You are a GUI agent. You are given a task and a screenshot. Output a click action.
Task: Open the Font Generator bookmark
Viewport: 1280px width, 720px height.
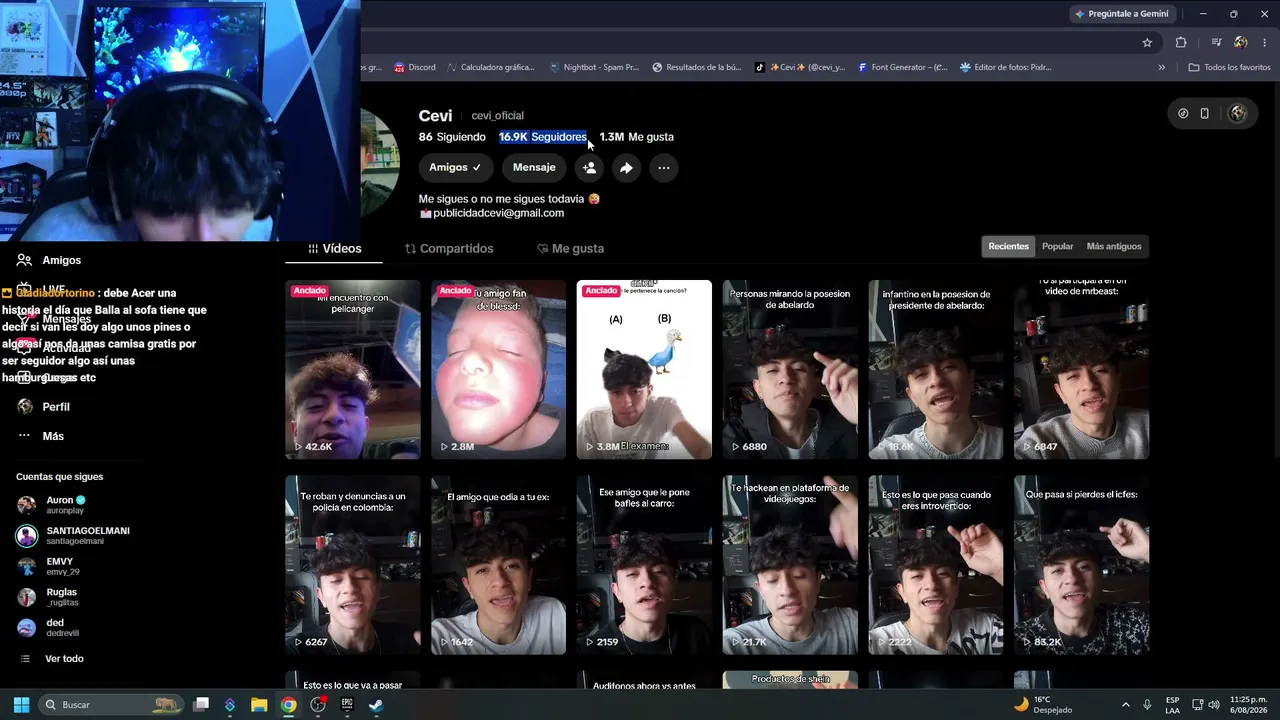[x=902, y=67]
